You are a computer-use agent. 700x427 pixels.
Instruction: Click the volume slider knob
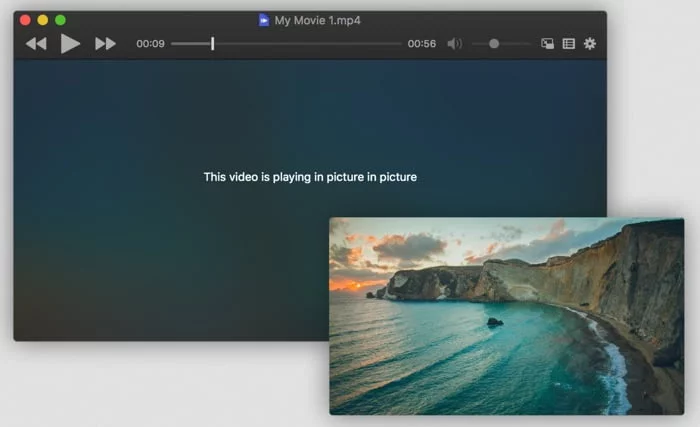pos(494,44)
